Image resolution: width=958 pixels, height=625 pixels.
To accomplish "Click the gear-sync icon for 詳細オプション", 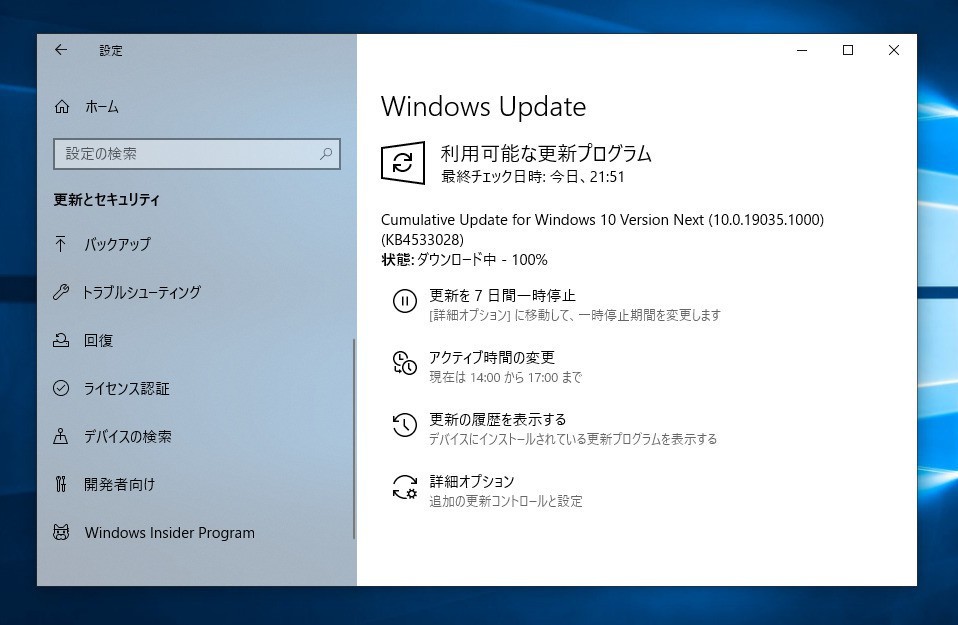I will tap(404, 487).
